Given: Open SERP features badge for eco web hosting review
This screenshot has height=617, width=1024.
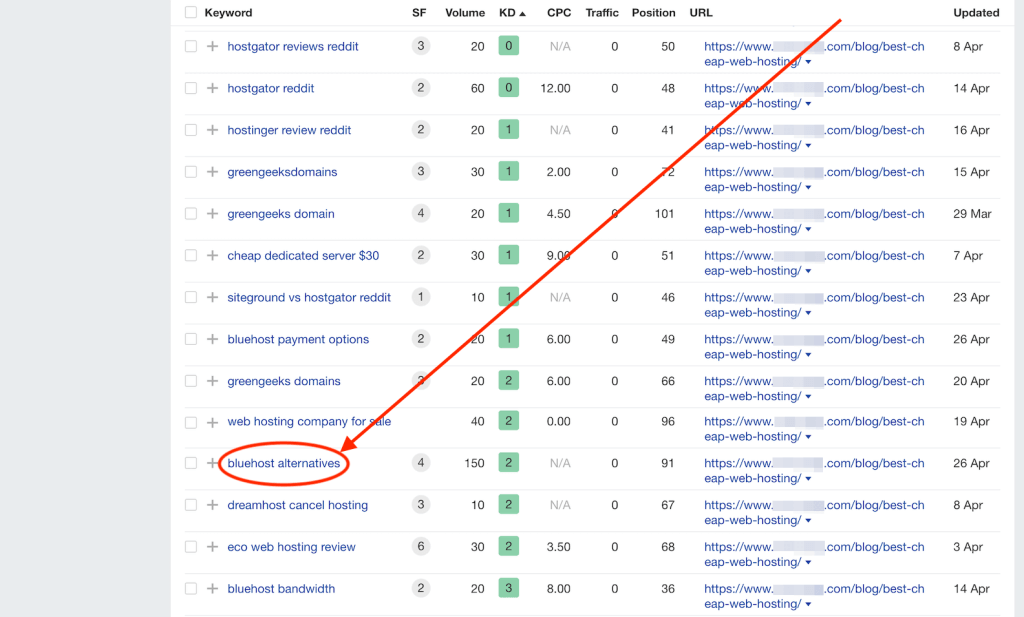Looking at the screenshot, I should click(x=421, y=546).
